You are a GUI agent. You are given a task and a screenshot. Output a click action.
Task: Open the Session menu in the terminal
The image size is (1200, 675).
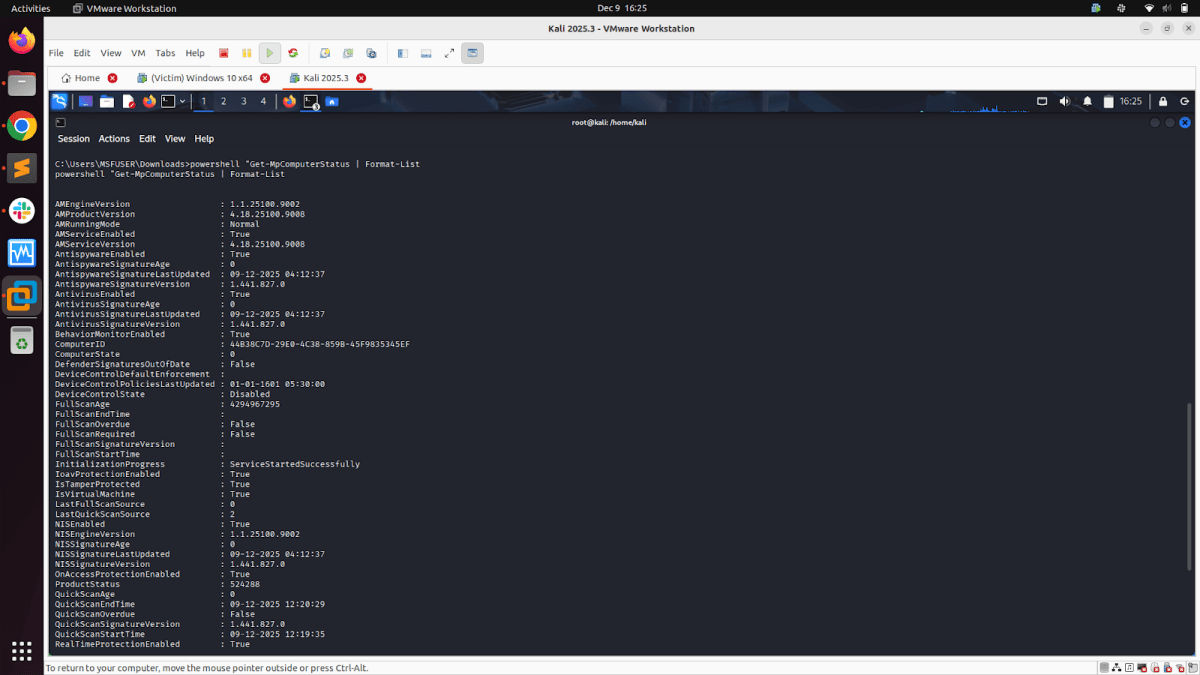point(73,138)
